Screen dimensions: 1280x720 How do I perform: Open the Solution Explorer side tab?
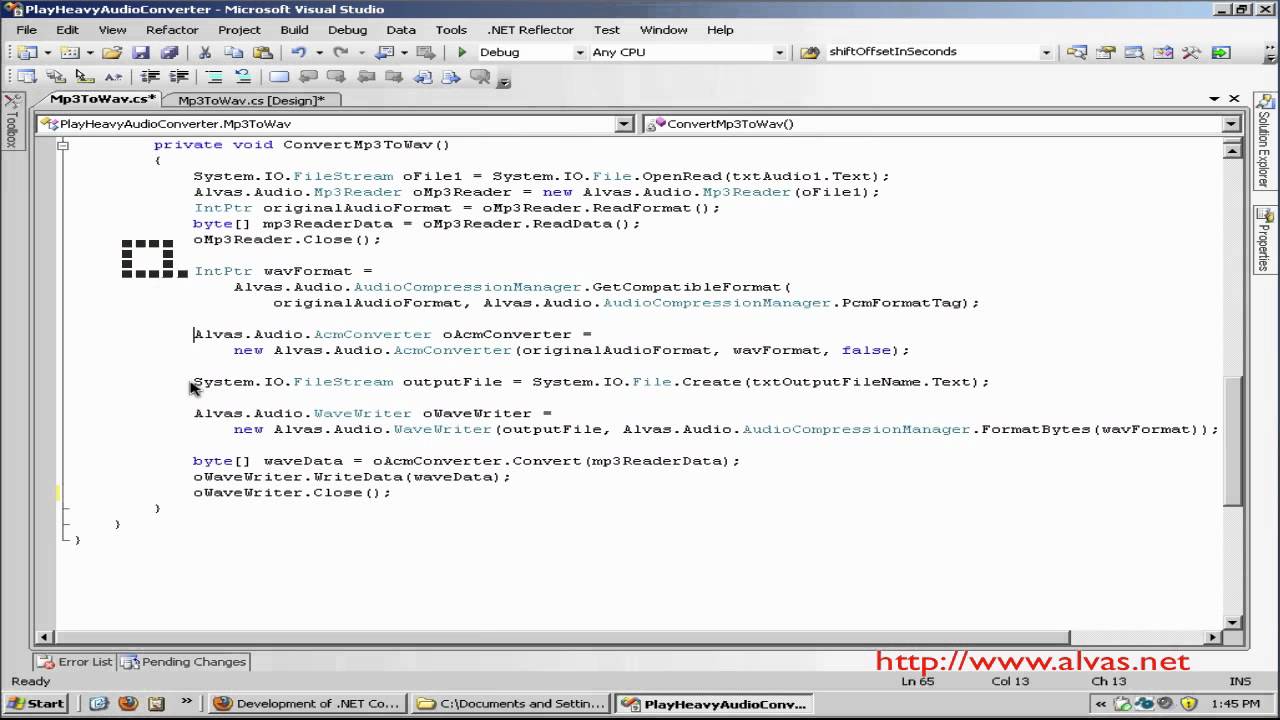tap(1265, 143)
